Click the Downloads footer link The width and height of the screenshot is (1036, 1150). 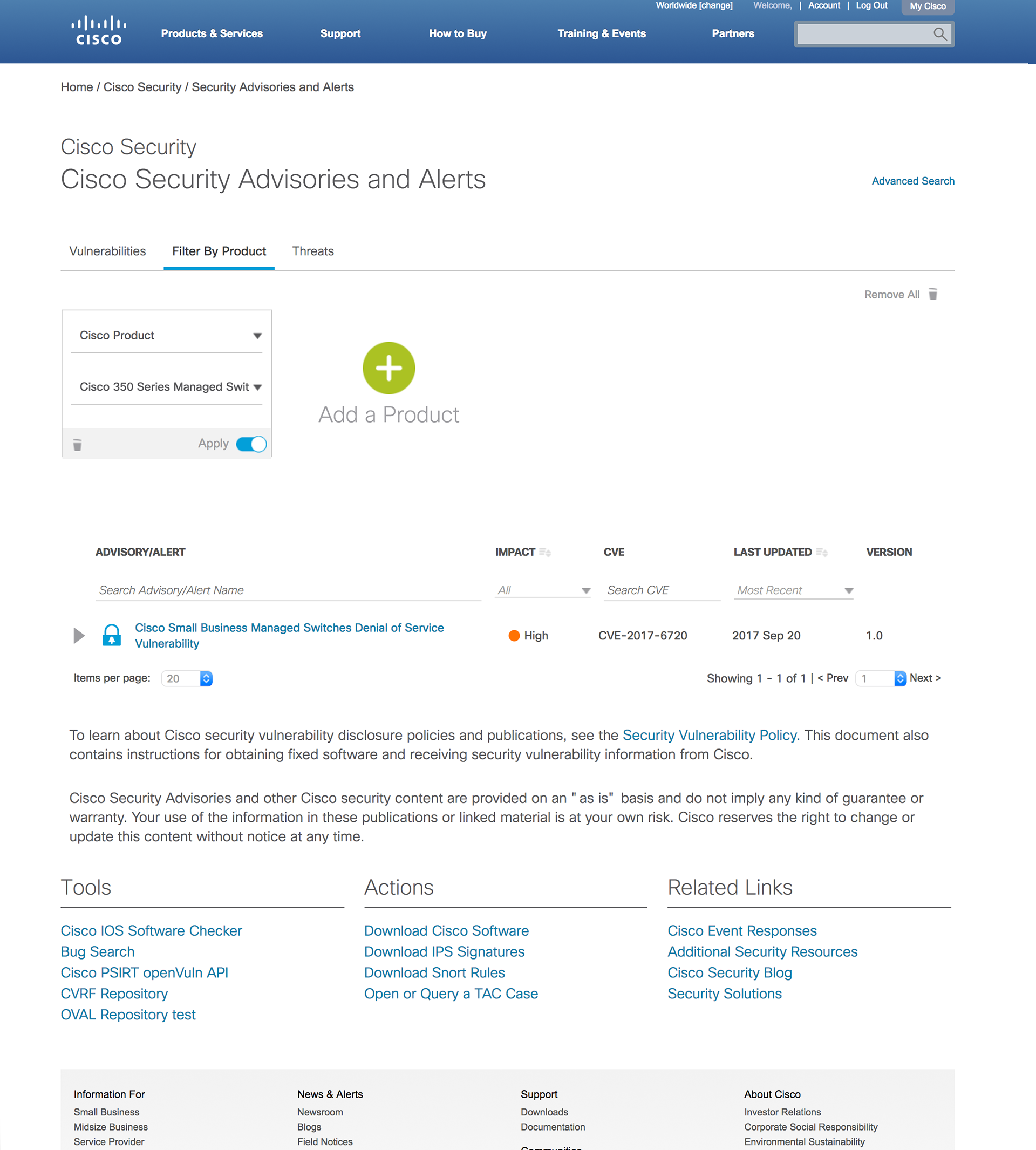tap(544, 1112)
